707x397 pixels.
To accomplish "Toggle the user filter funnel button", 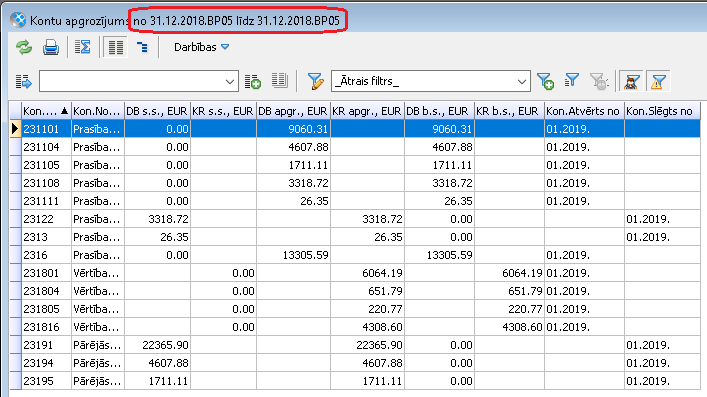I will point(631,82).
